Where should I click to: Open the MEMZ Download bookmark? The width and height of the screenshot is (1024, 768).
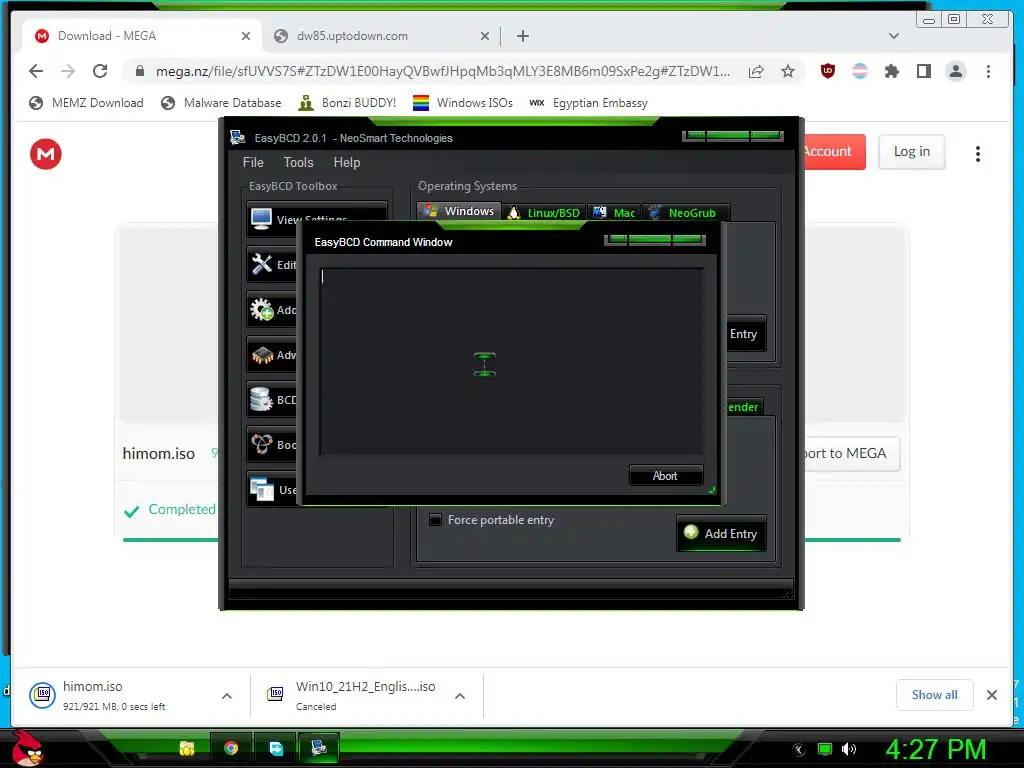tap(86, 103)
